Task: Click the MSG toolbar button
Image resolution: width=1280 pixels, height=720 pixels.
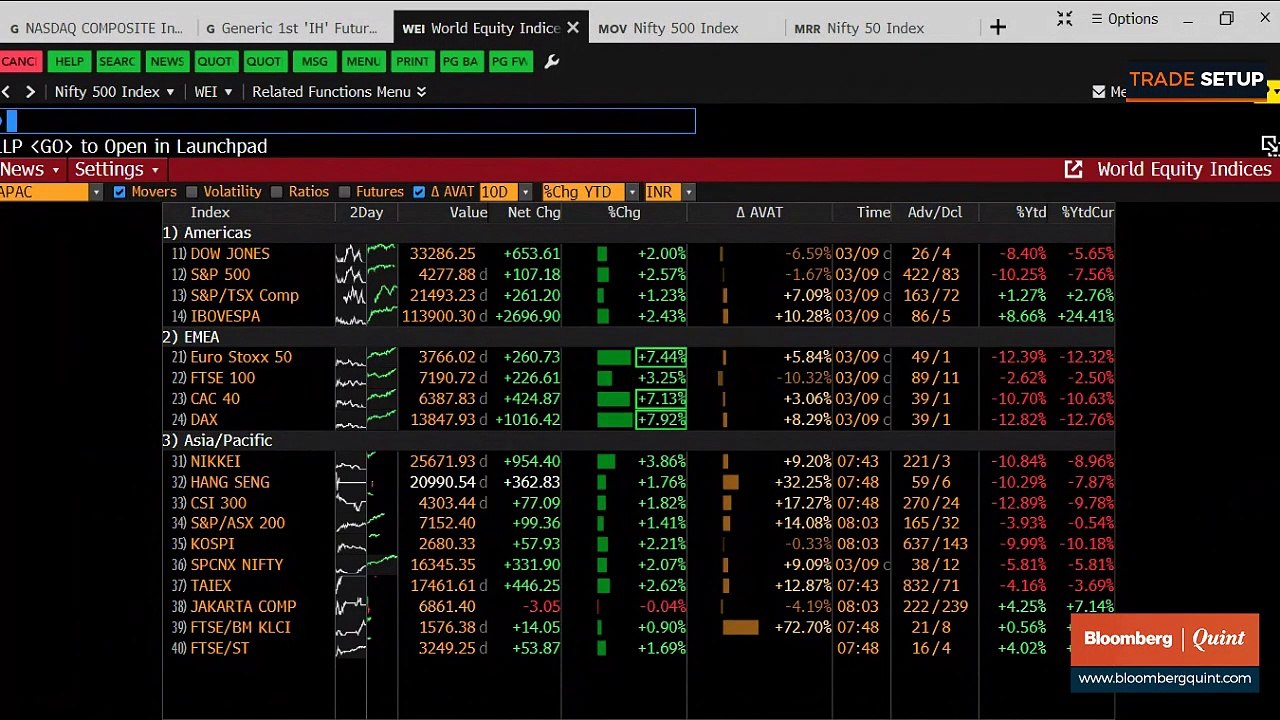Action: (315, 62)
